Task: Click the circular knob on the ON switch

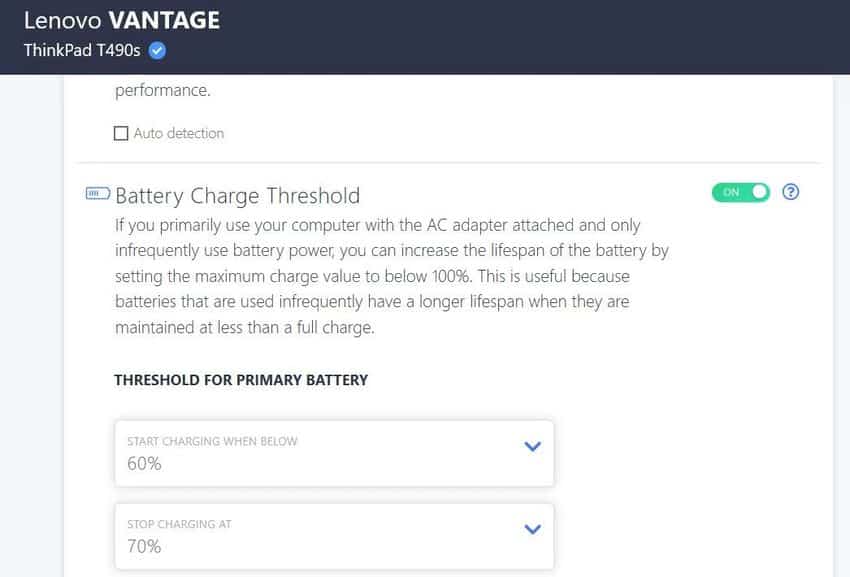Action: pos(758,191)
